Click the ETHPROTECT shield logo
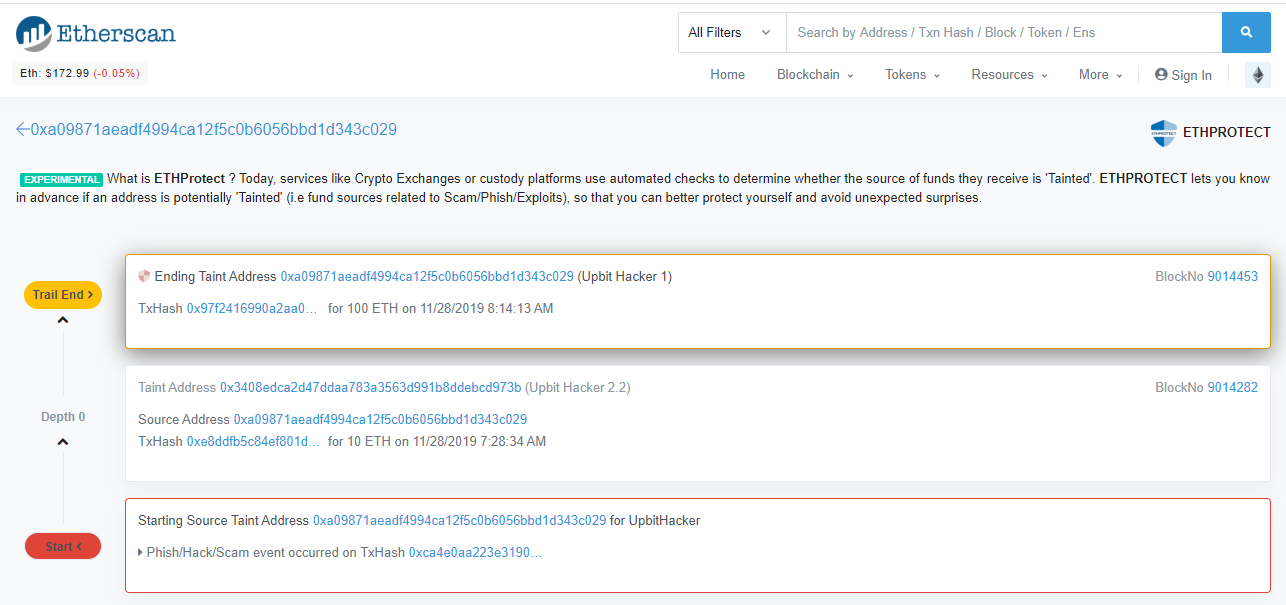This screenshot has width=1286, height=605. point(1163,132)
